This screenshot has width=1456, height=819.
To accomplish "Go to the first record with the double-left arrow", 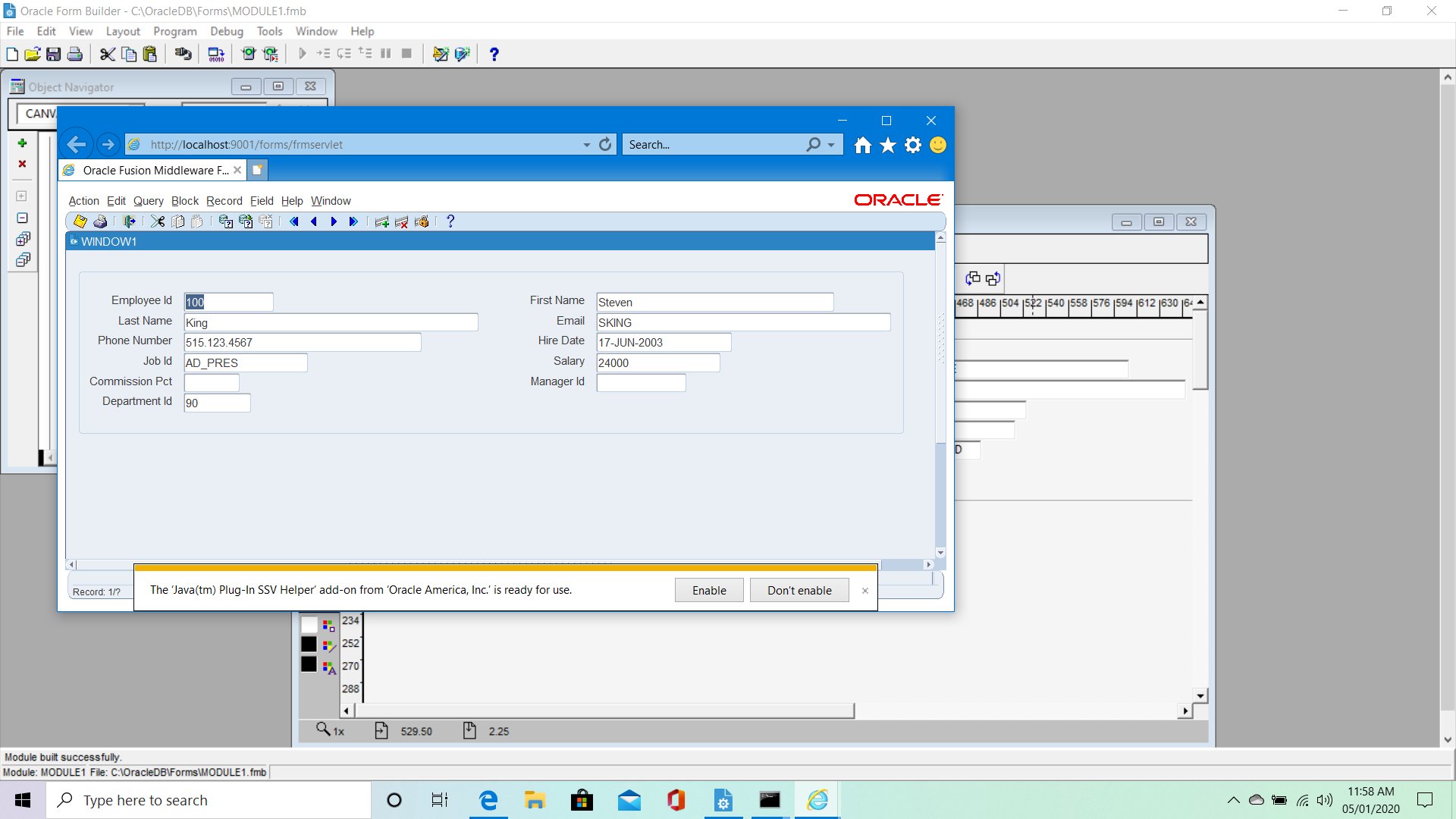I will click(294, 221).
